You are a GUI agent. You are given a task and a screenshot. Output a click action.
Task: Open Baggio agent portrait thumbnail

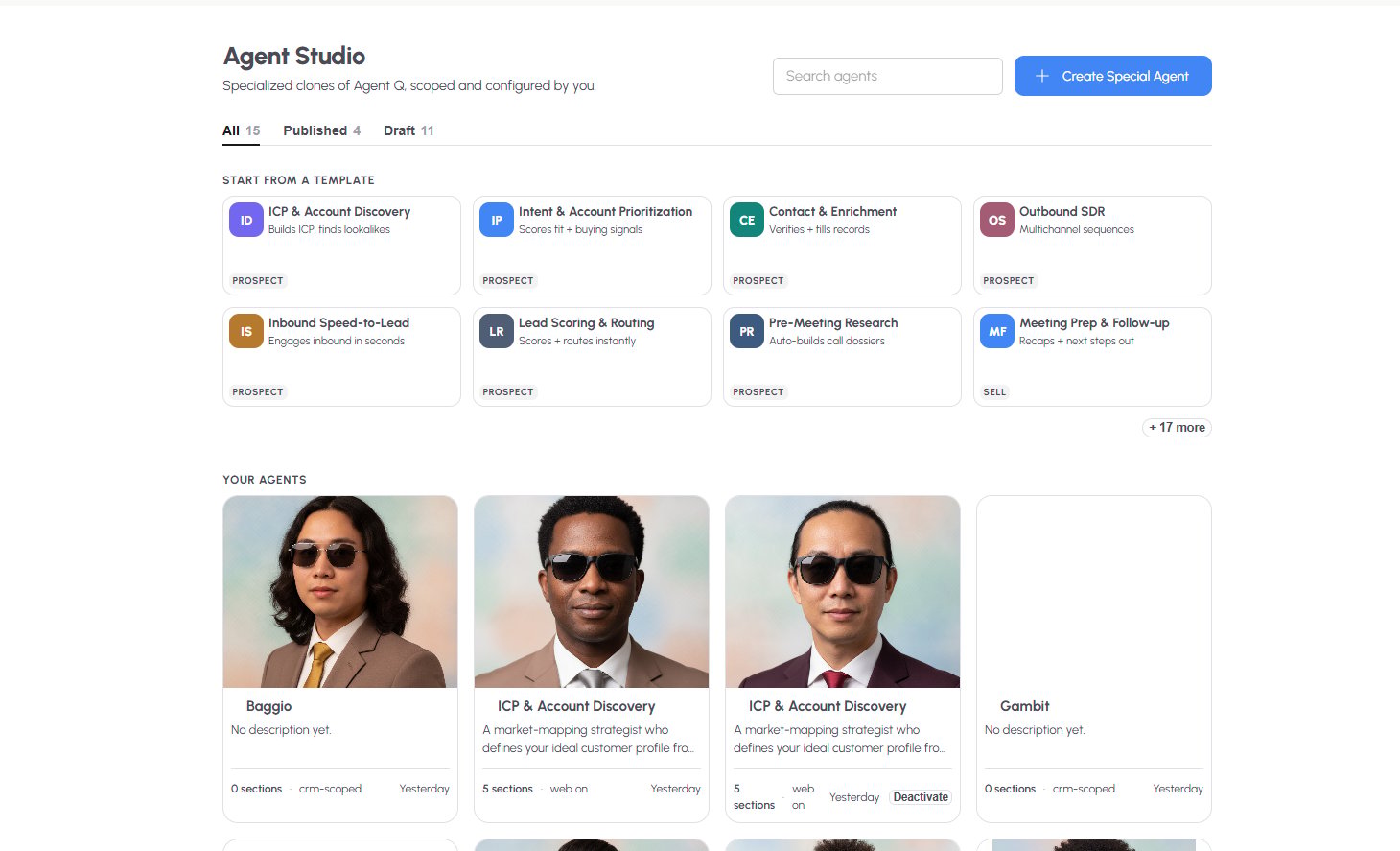point(340,592)
